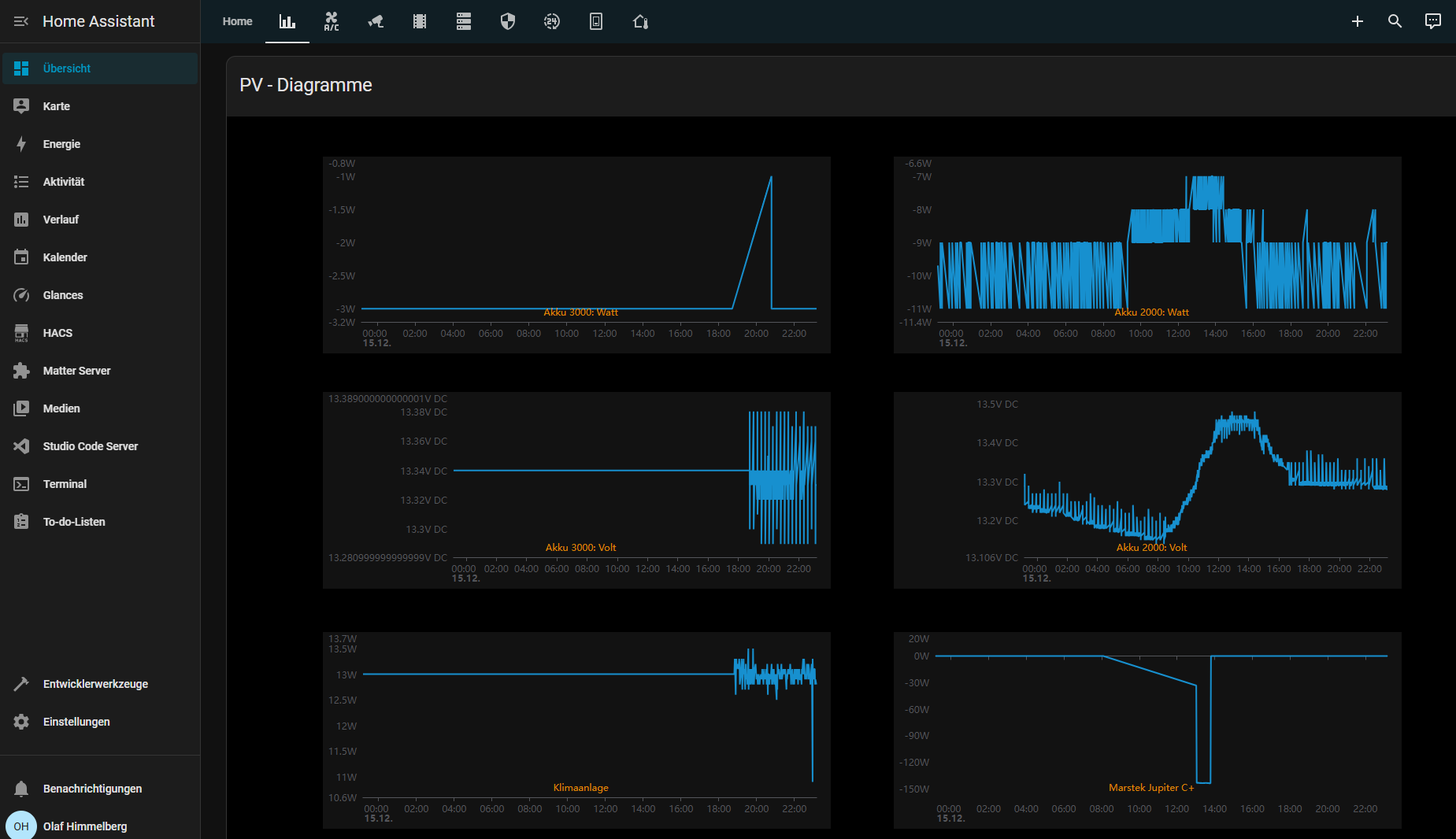Open the 24-hour clock tab
Screen dimensions: 1456x839
pos(552,22)
